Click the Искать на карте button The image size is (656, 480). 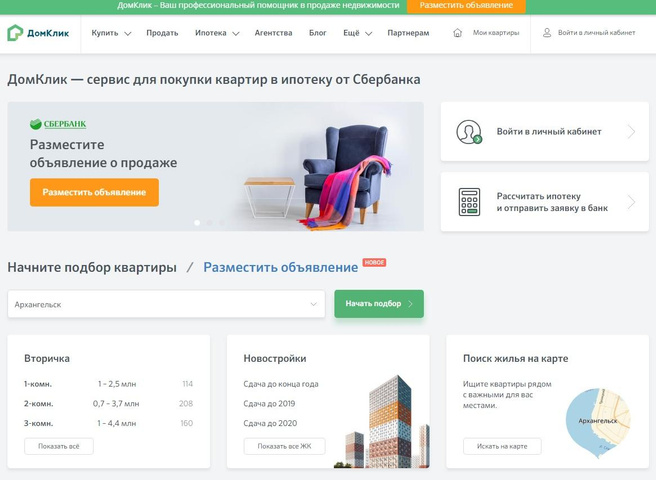pyautogui.click(x=502, y=446)
